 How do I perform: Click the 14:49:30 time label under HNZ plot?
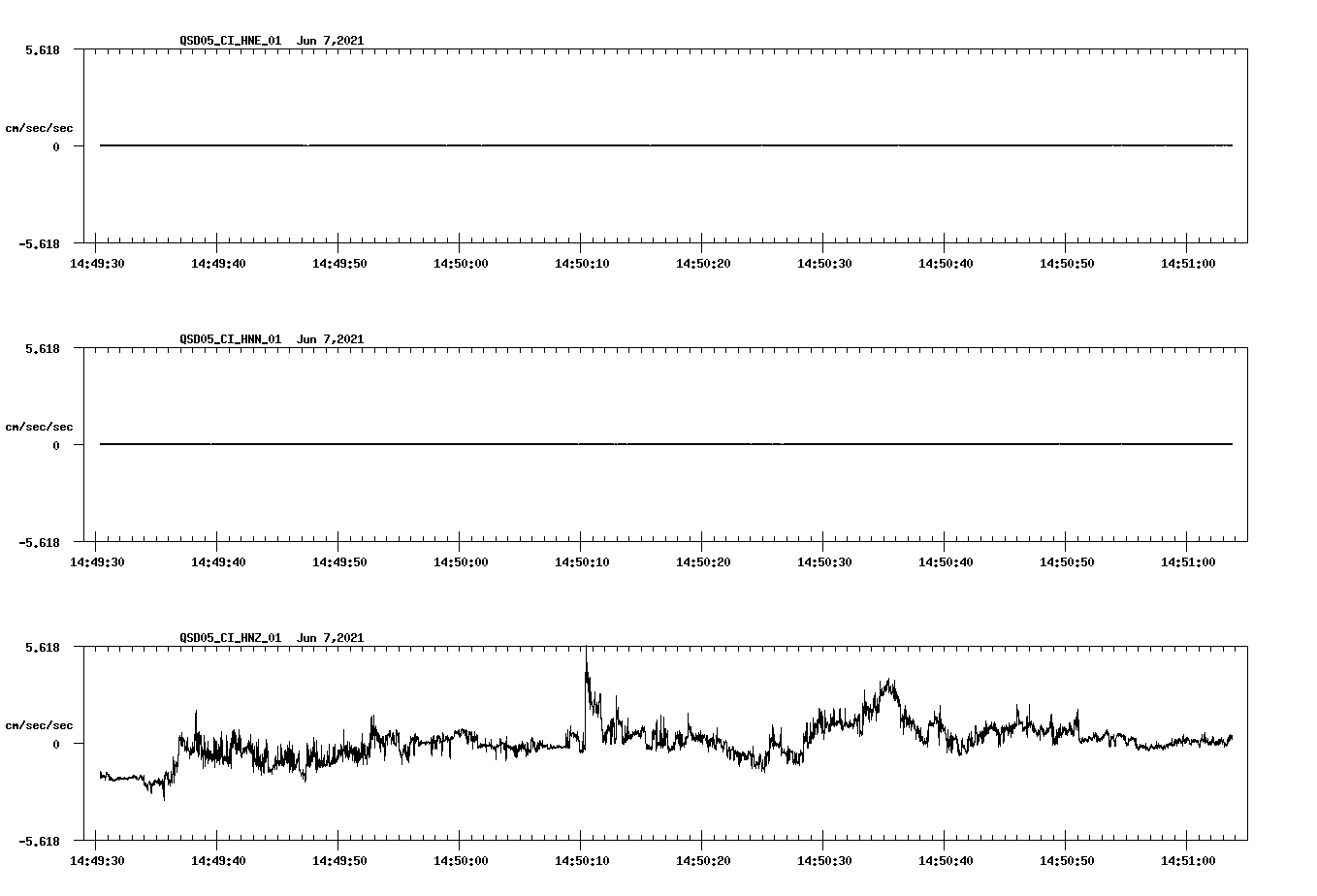coord(97,861)
